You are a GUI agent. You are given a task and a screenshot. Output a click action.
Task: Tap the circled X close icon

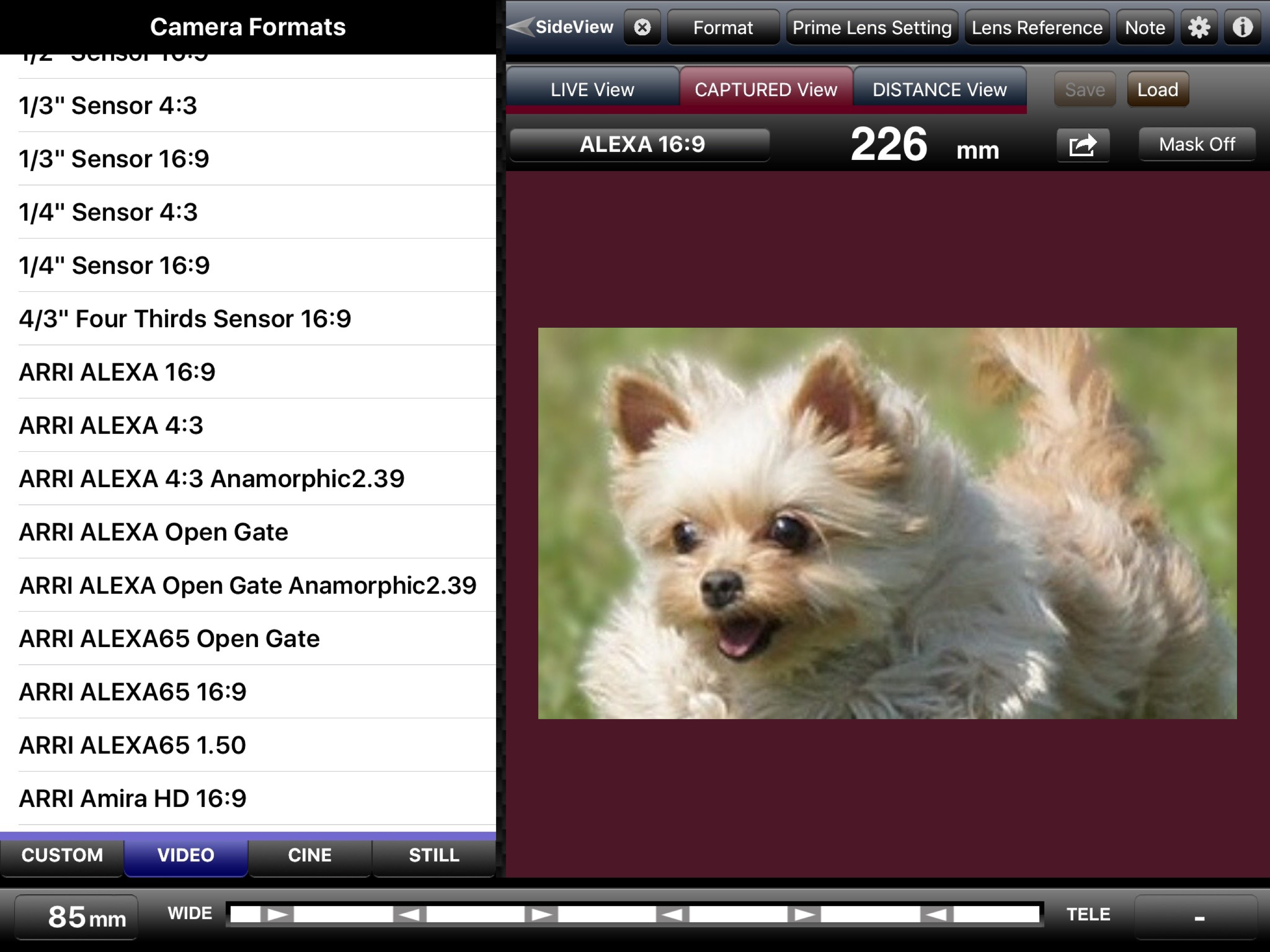[x=642, y=27]
